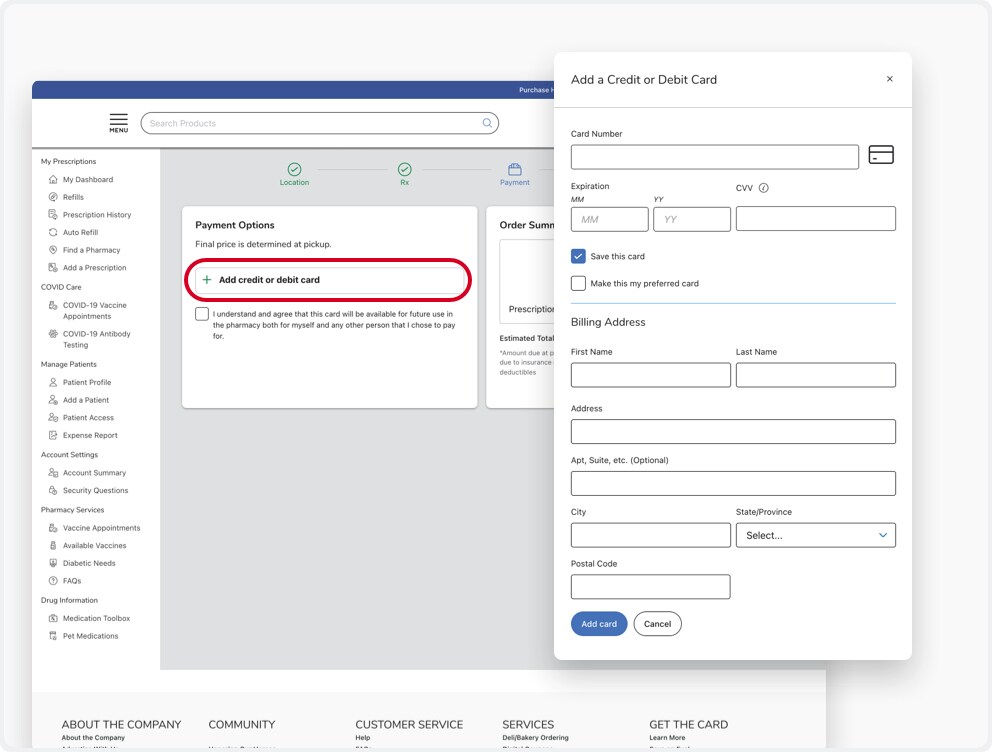Click the Auto Refill icon

(53, 232)
